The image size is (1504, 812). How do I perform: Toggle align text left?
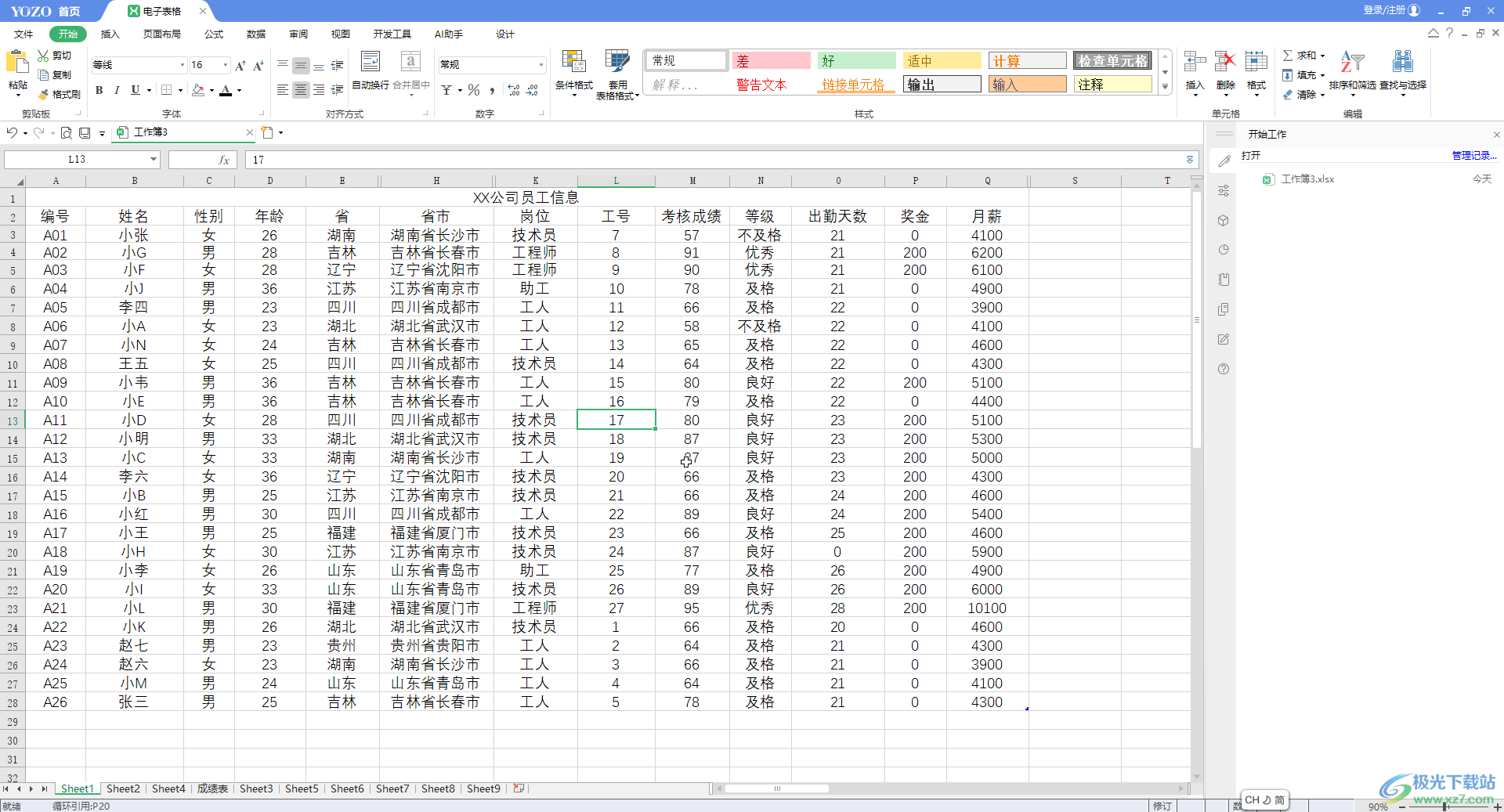coord(283,90)
